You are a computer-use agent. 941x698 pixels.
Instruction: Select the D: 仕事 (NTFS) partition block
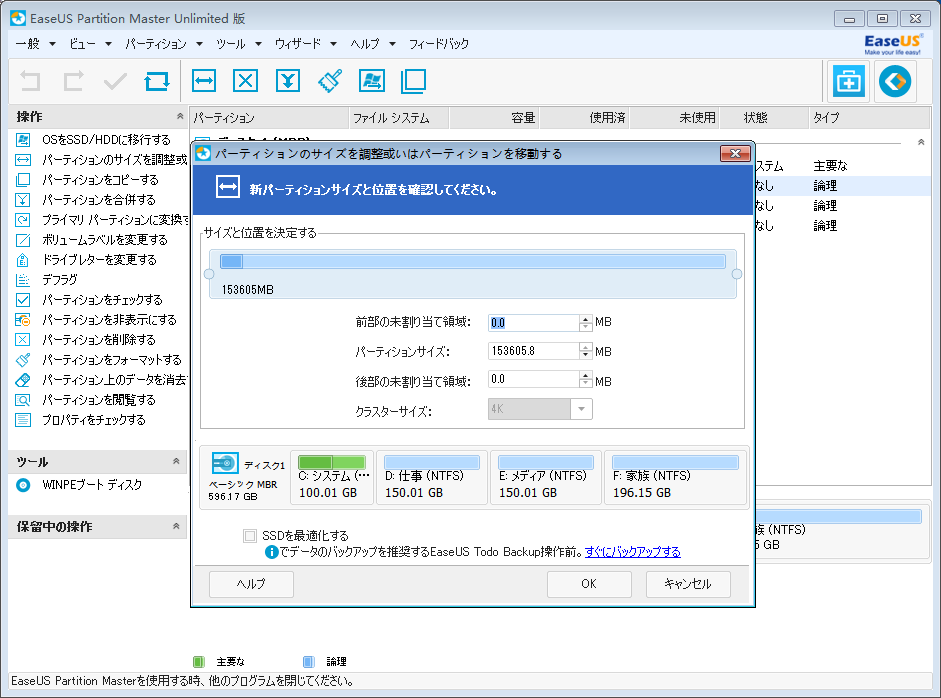coord(432,478)
